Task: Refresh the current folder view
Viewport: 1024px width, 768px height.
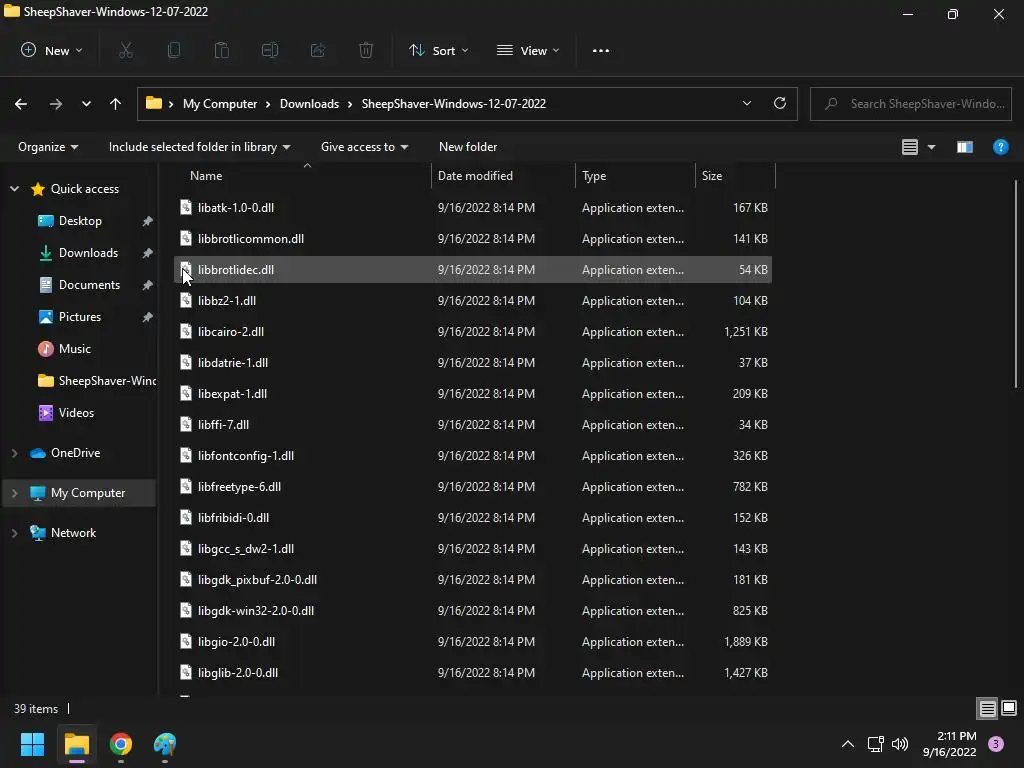Action: 780,103
